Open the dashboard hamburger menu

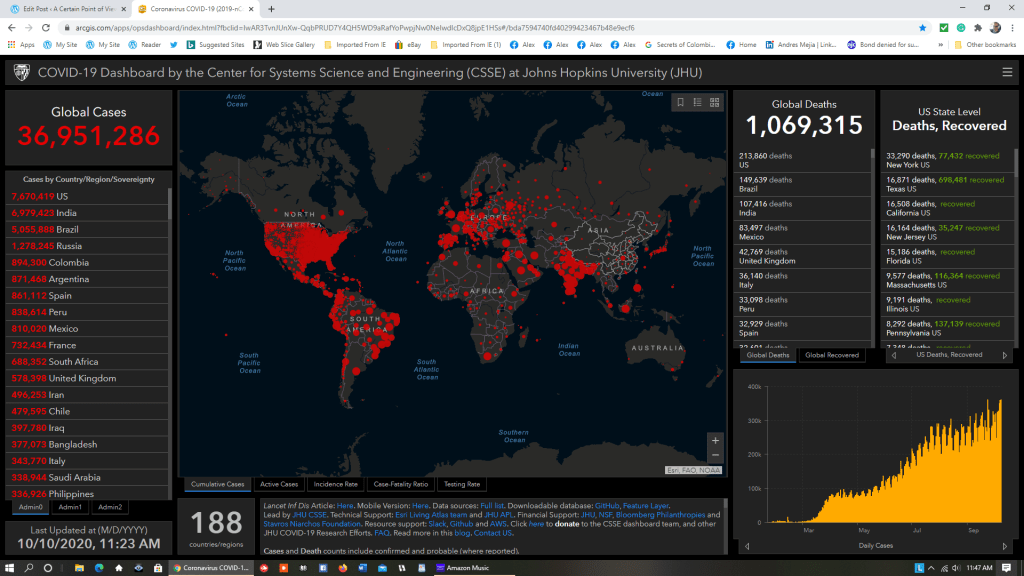[1007, 72]
